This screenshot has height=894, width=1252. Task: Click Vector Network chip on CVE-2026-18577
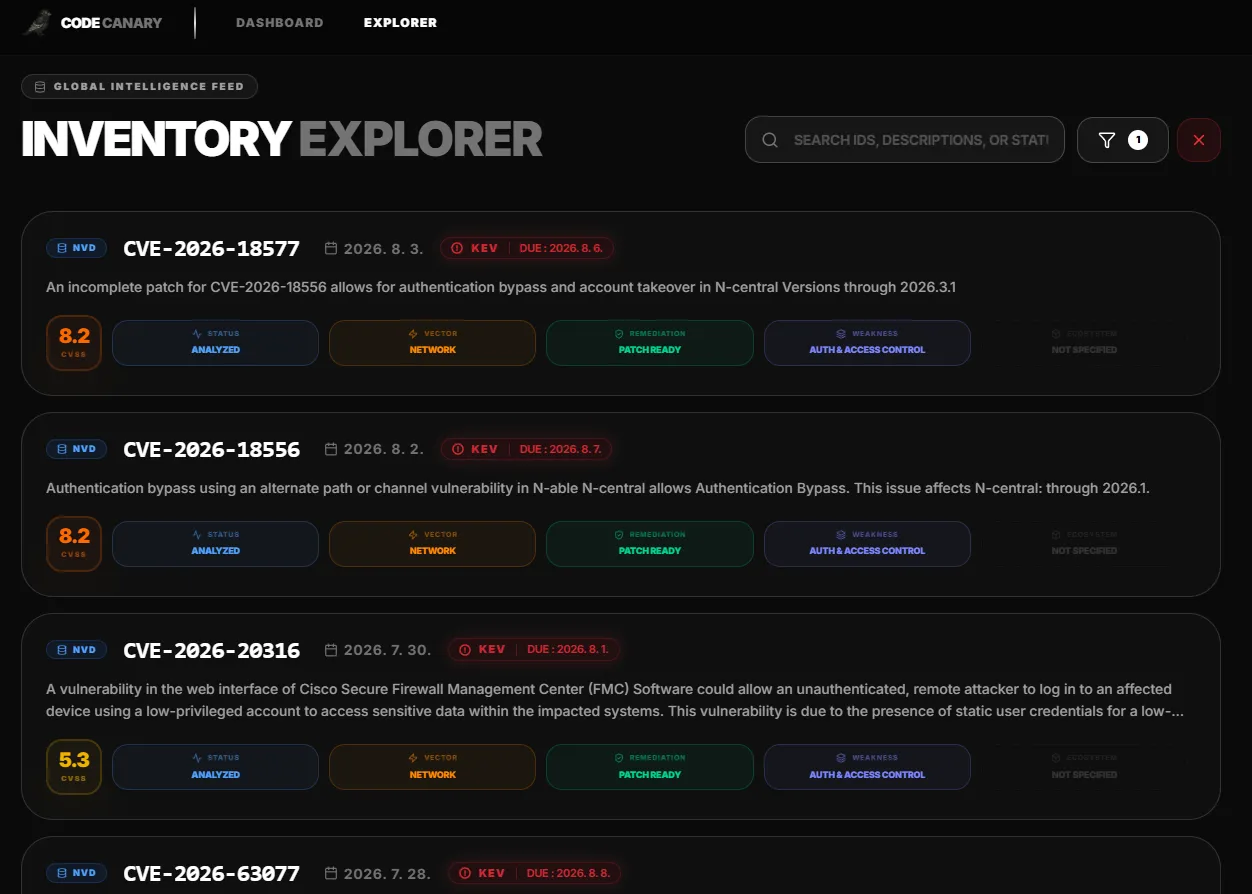pyautogui.click(x=432, y=343)
